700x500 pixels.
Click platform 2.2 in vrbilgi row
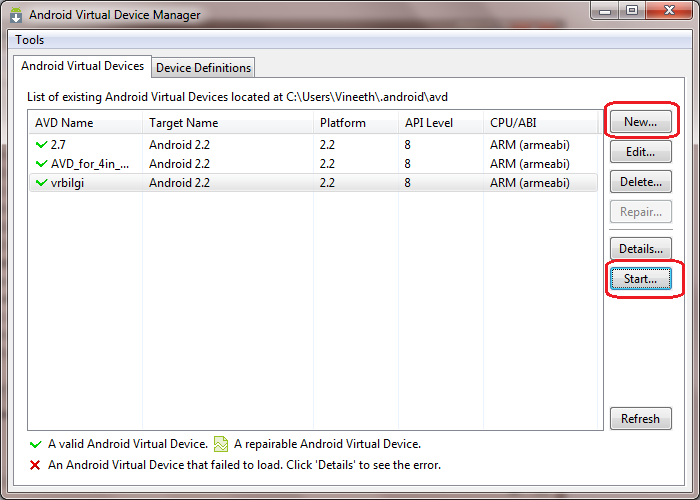[327, 183]
